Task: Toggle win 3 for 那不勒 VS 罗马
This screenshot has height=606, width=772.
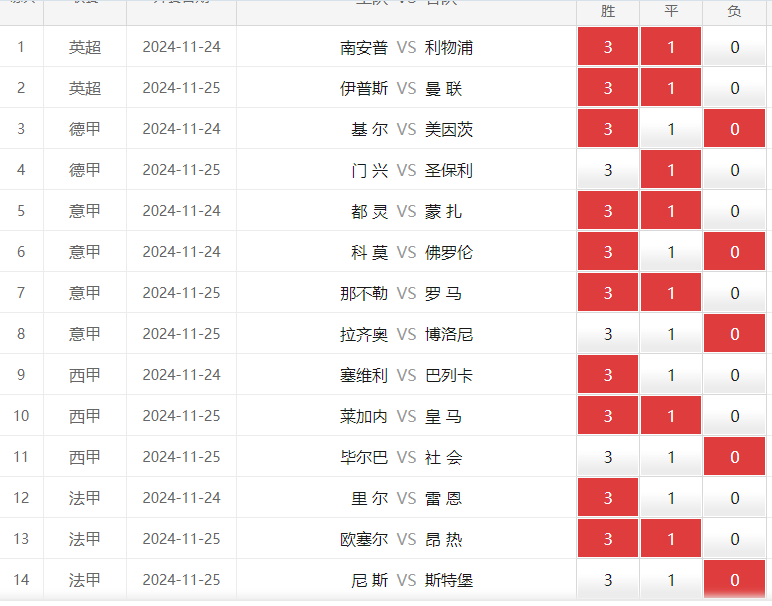Action: (x=608, y=292)
